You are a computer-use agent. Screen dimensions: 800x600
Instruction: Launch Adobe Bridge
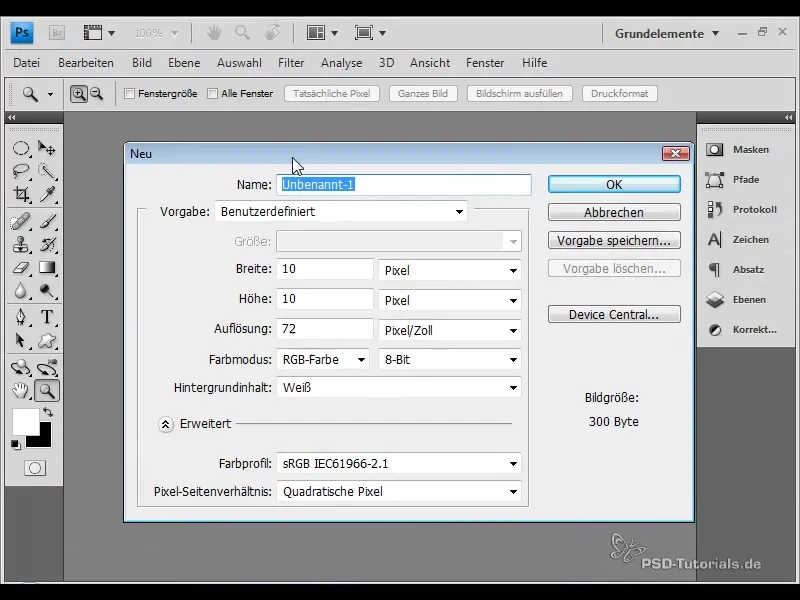pyautogui.click(x=57, y=33)
